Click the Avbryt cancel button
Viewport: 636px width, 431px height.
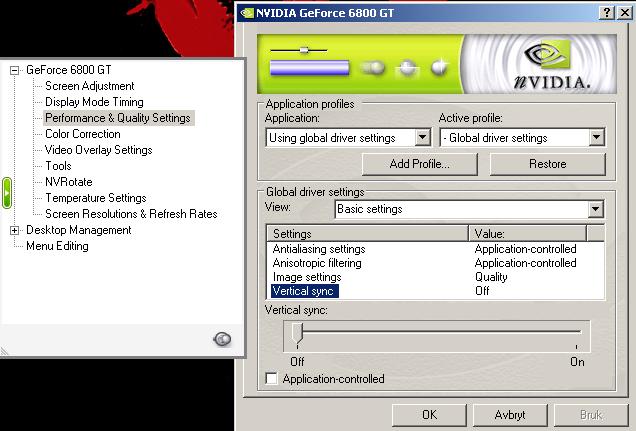pos(510,415)
